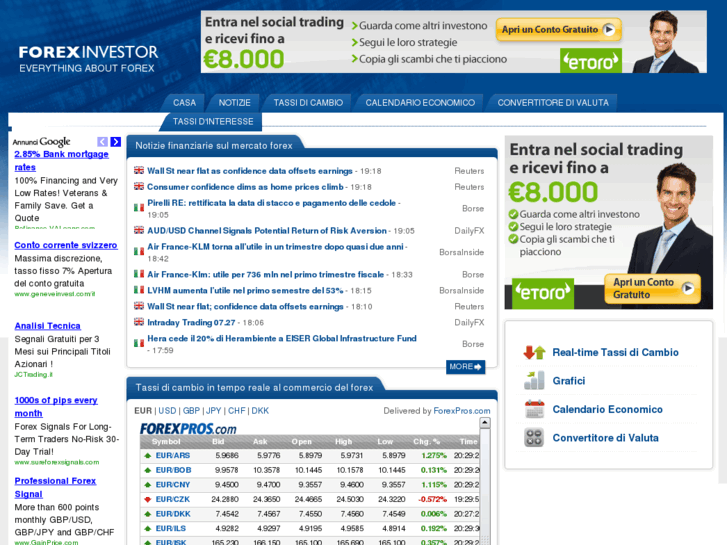Image resolution: width=727 pixels, height=545 pixels.
Task: Click the Chg. % column header
Action: (426, 442)
